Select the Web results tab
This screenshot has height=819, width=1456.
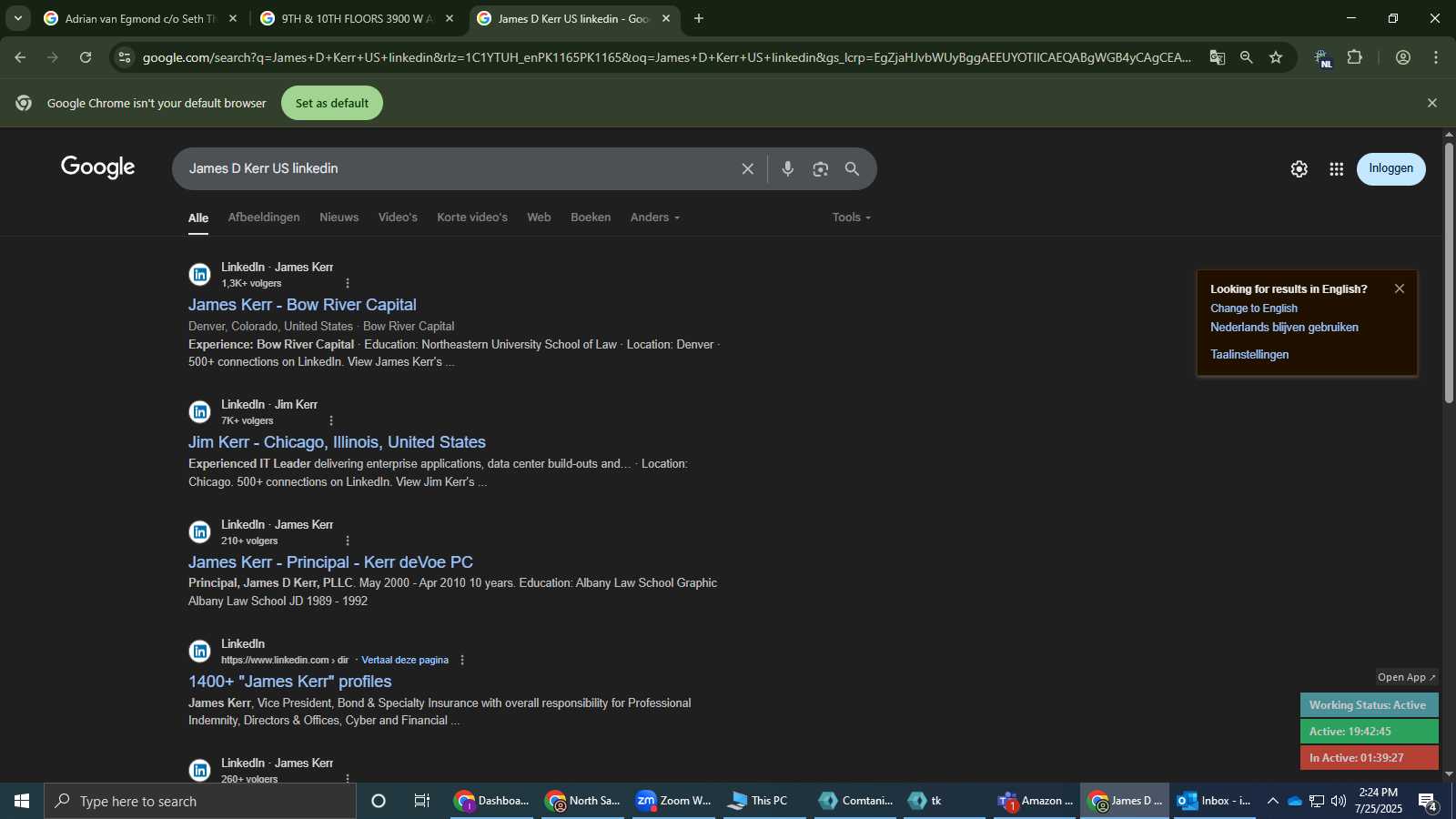coord(539,217)
